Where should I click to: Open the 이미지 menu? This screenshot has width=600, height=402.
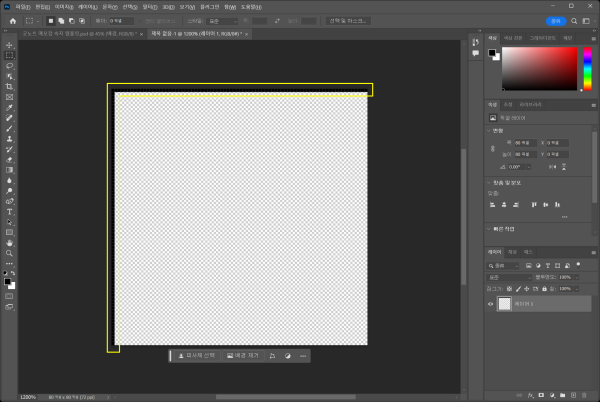pyautogui.click(x=64, y=7)
